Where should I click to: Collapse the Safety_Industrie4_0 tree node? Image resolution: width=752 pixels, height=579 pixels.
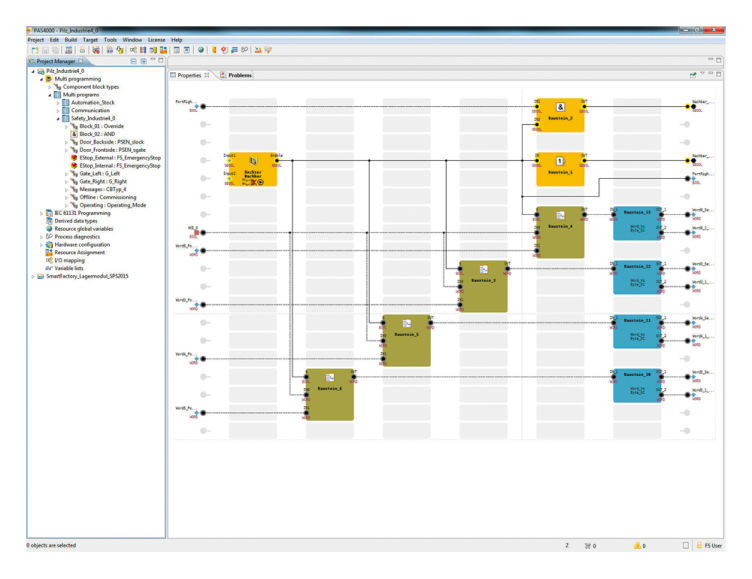click(x=57, y=118)
